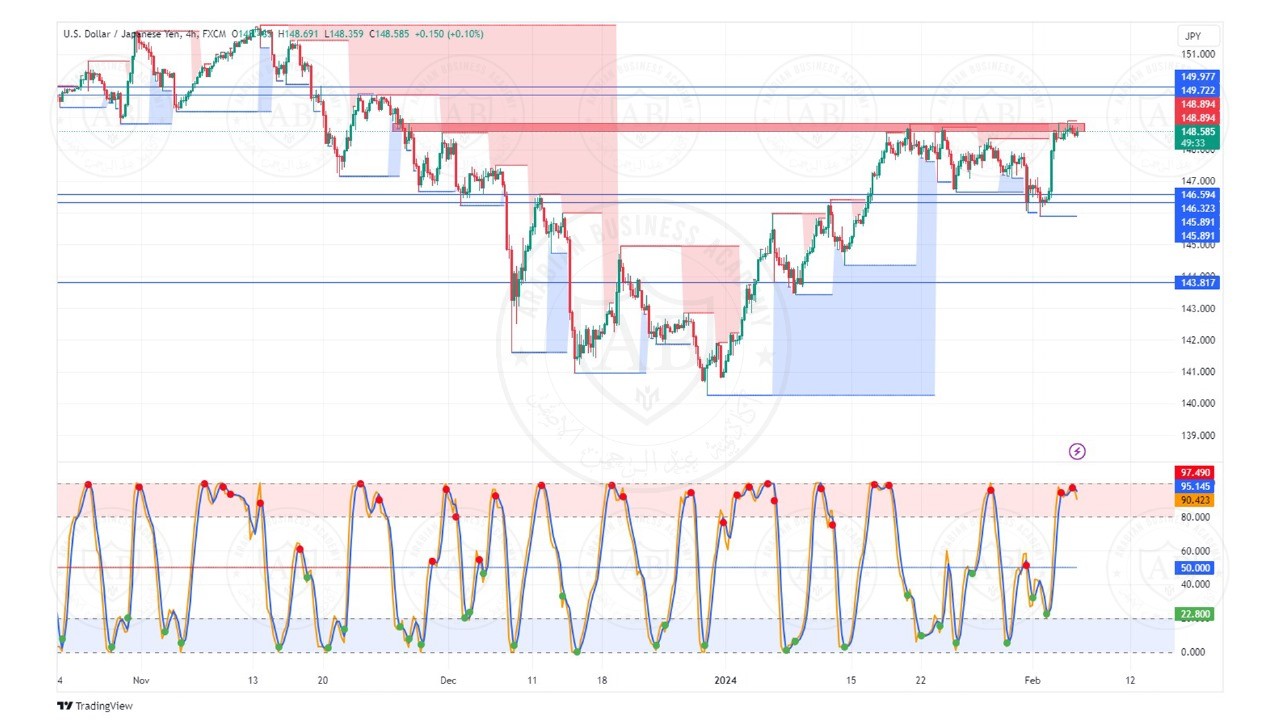The width and height of the screenshot is (1280, 720).
Task: Click the red 97.490 oscillator value label
Action: pyautogui.click(x=1195, y=473)
